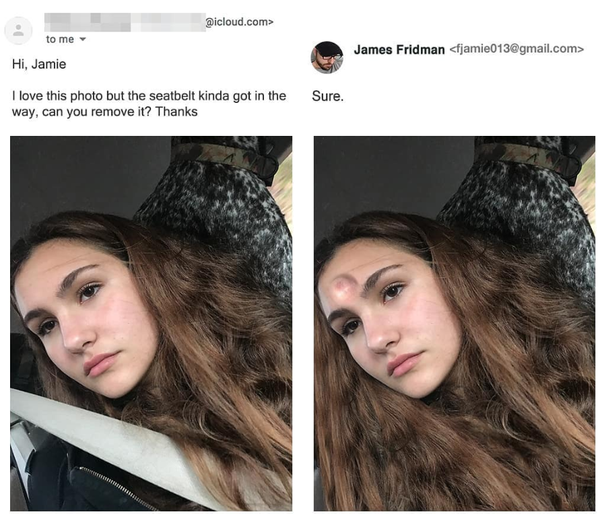Open the original photo with the seatbelt
This screenshot has height=514, width=600.
click(151, 323)
